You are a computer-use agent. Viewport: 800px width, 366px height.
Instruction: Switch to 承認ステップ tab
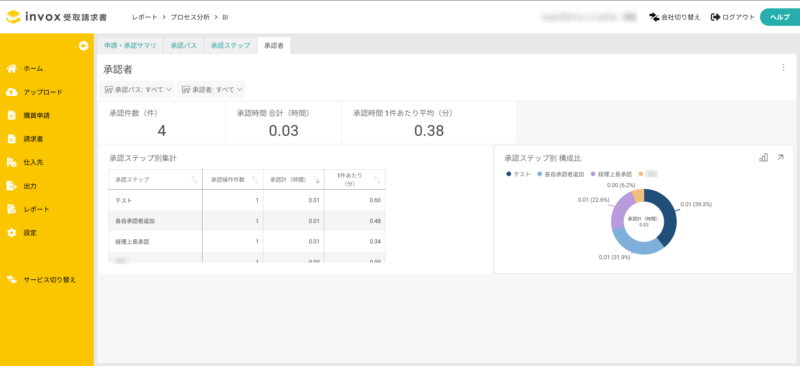tap(231, 45)
